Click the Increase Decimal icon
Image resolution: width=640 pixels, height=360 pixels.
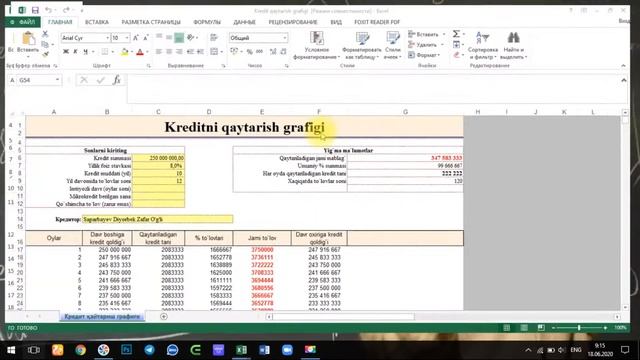273,51
